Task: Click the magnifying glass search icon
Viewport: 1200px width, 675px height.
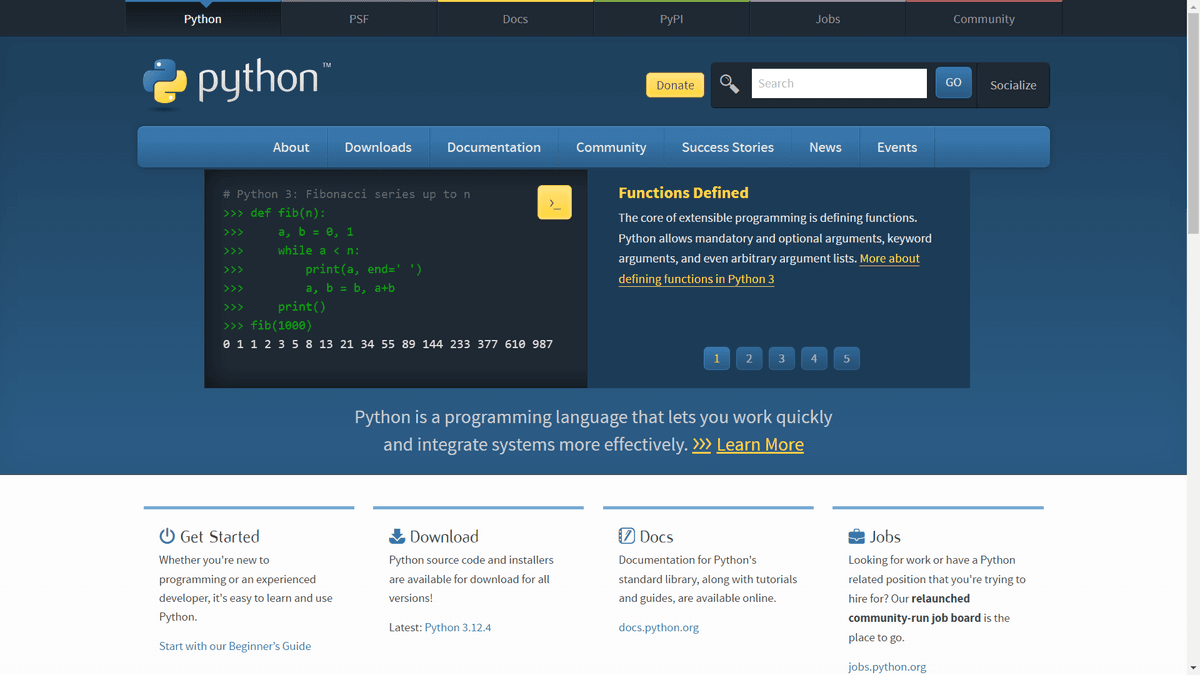Action: coord(729,84)
